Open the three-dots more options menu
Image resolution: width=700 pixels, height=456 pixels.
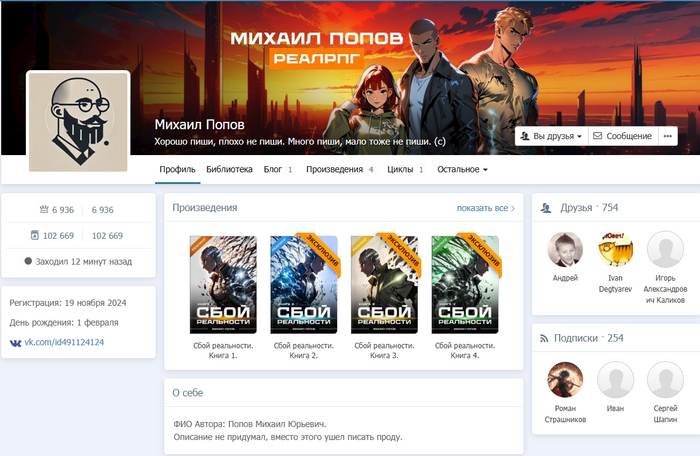[667, 136]
